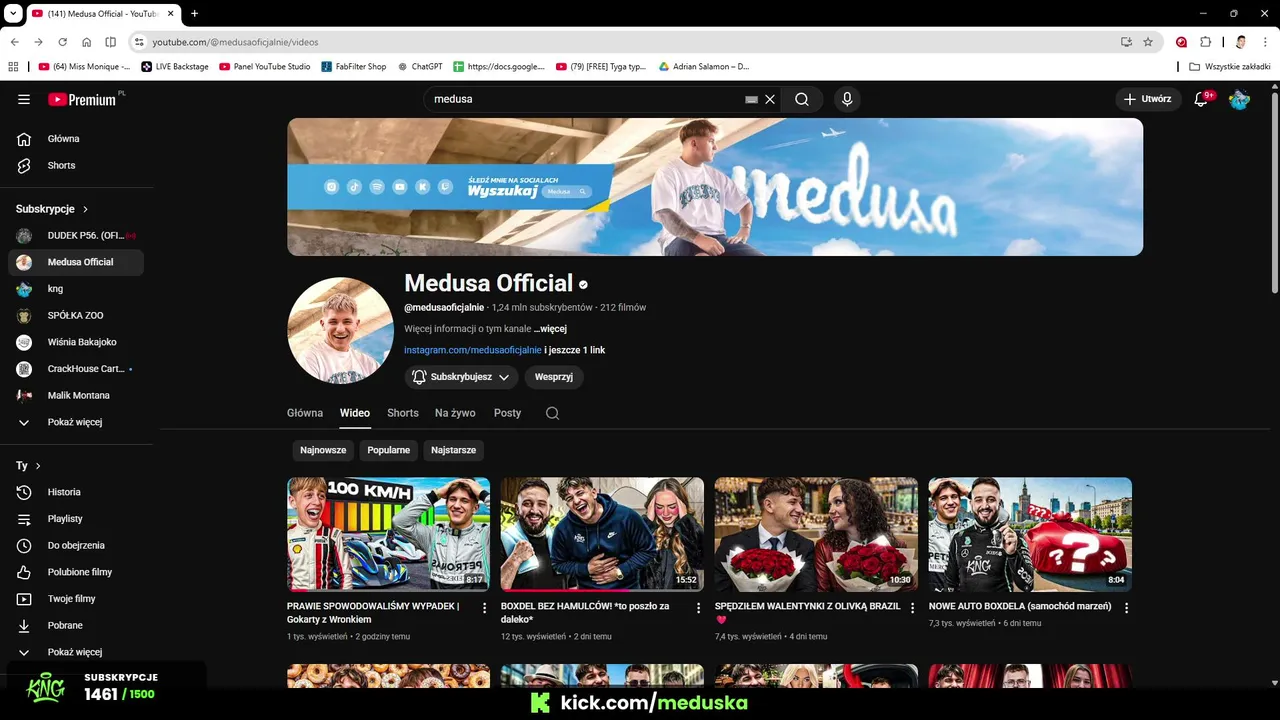
Task: Open Playlisty in the sidebar
Action: click(x=76, y=519)
